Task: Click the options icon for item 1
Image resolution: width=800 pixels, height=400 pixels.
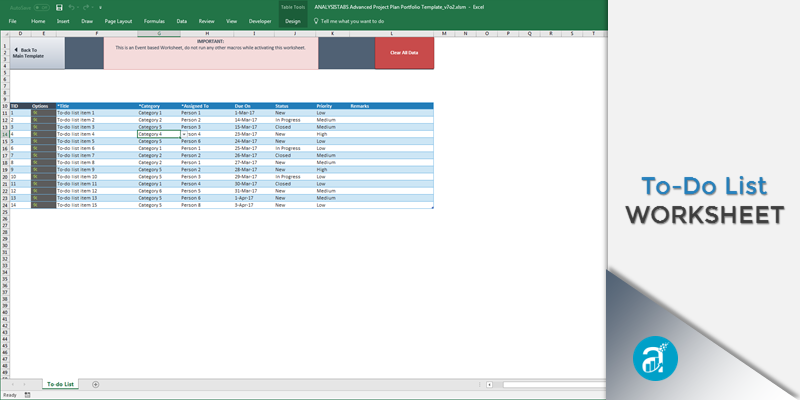Action: click(x=36, y=113)
